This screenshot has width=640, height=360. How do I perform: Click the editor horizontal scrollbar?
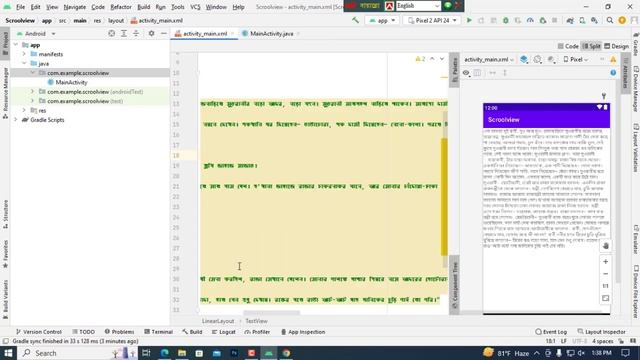click(x=271, y=313)
